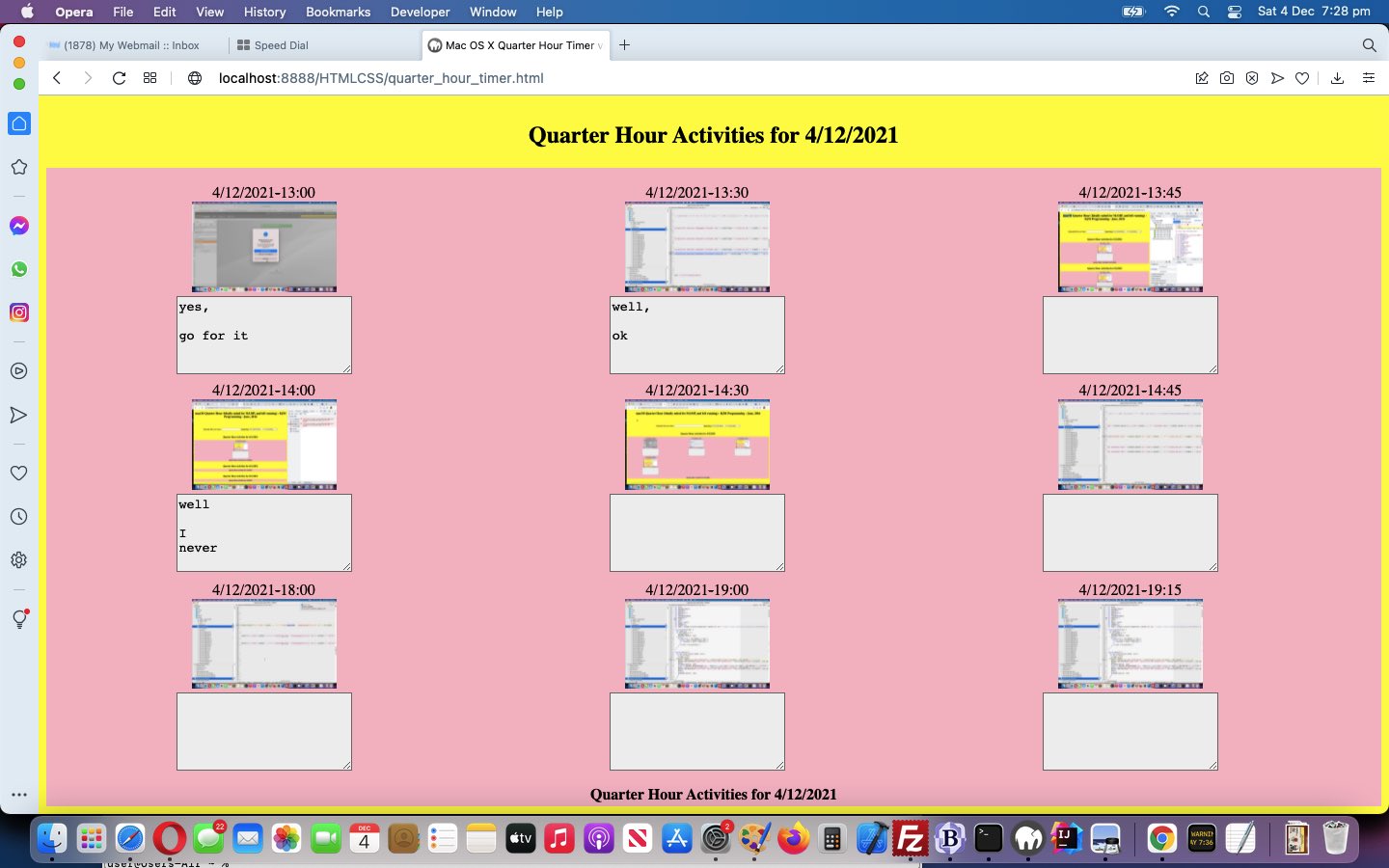Click the Bookmarks star sidebar icon
Image resolution: width=1389 pixels, height=868 pixels.
(18, 167)
